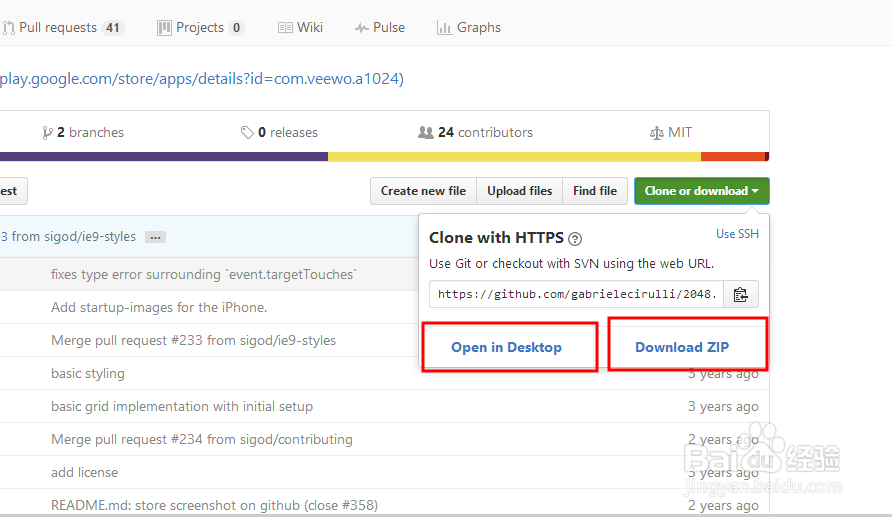Click the yellow language bar segment
The height and width of the screenshot is (517, 892).
coord(514,156)
